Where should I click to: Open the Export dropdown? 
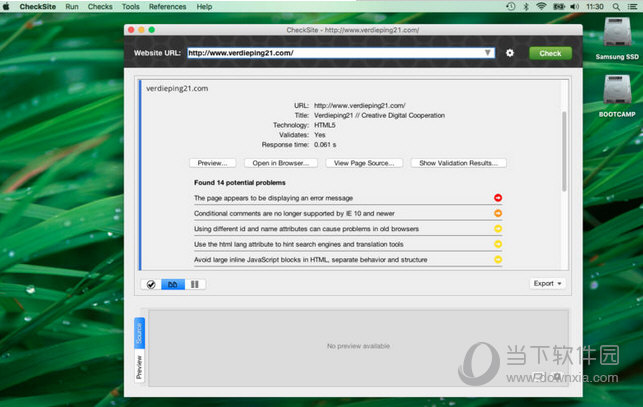coord(547,284)
